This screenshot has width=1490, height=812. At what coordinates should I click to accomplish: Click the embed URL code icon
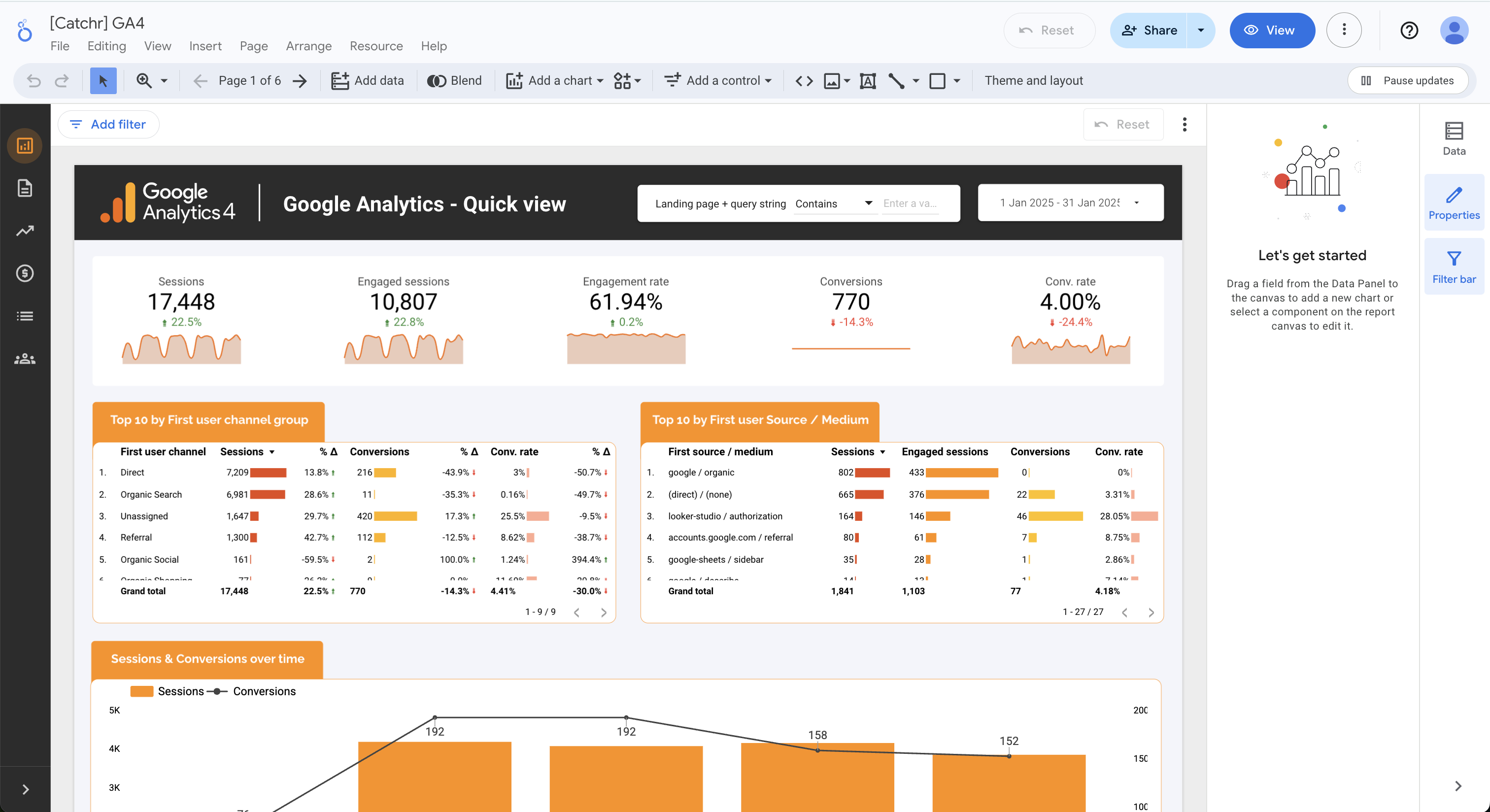[804, 81]
